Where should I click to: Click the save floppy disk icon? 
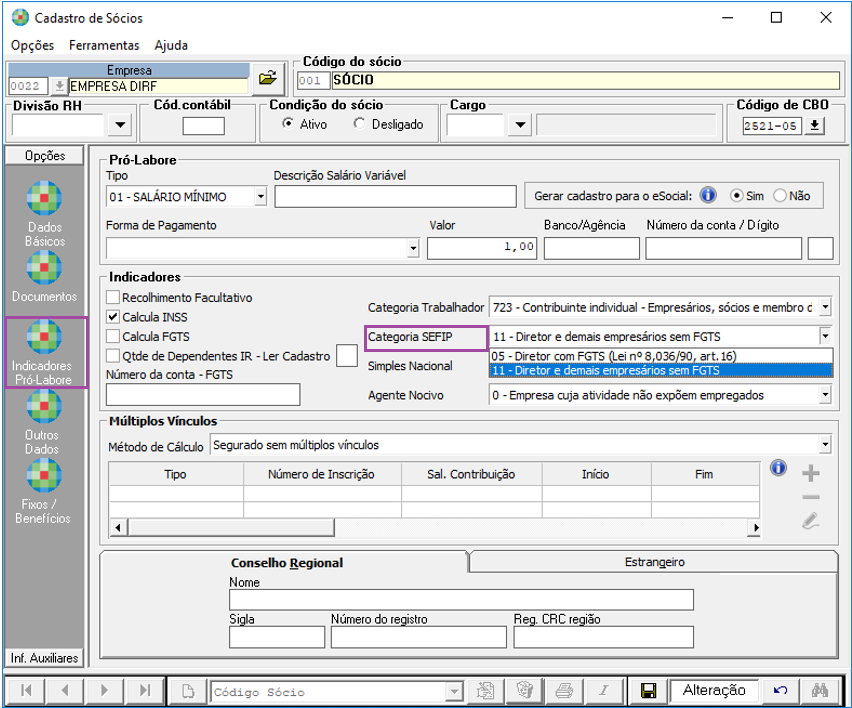tap(648, 691)
